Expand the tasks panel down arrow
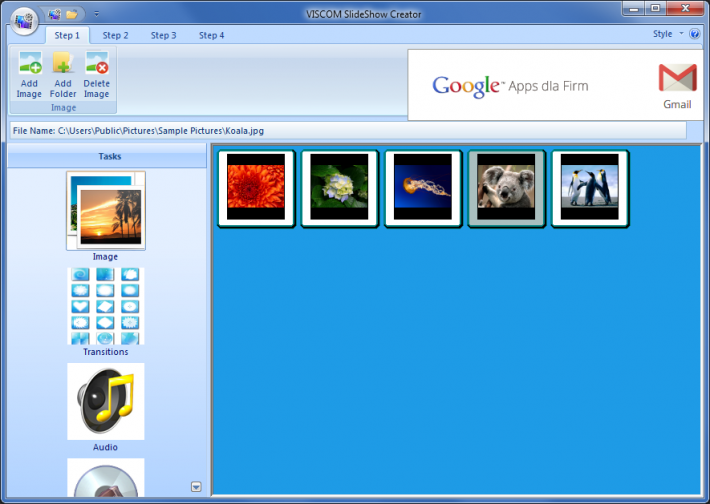 [196, 487]
